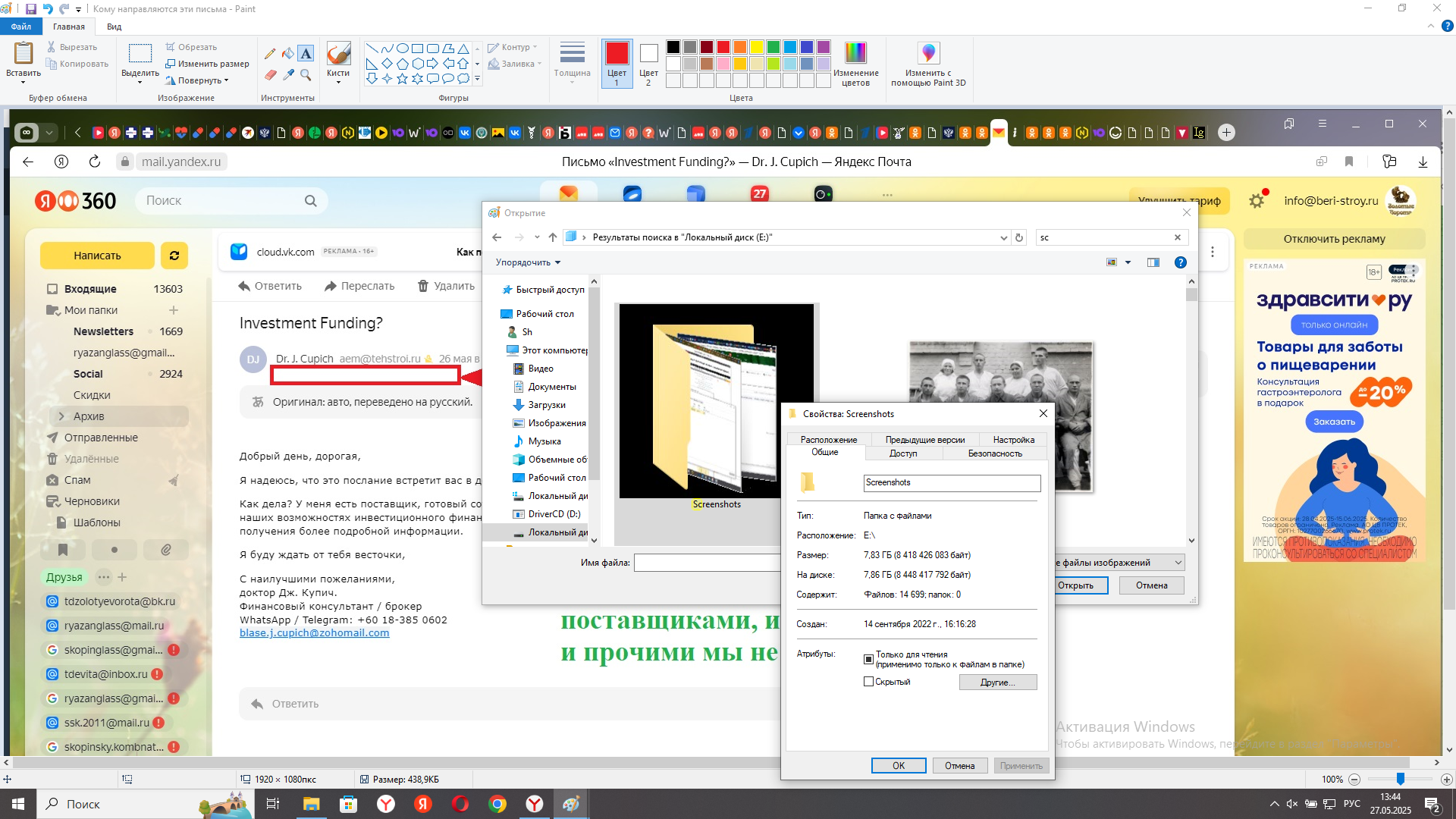Click Изменить с помощью Paint 3D

928,64
